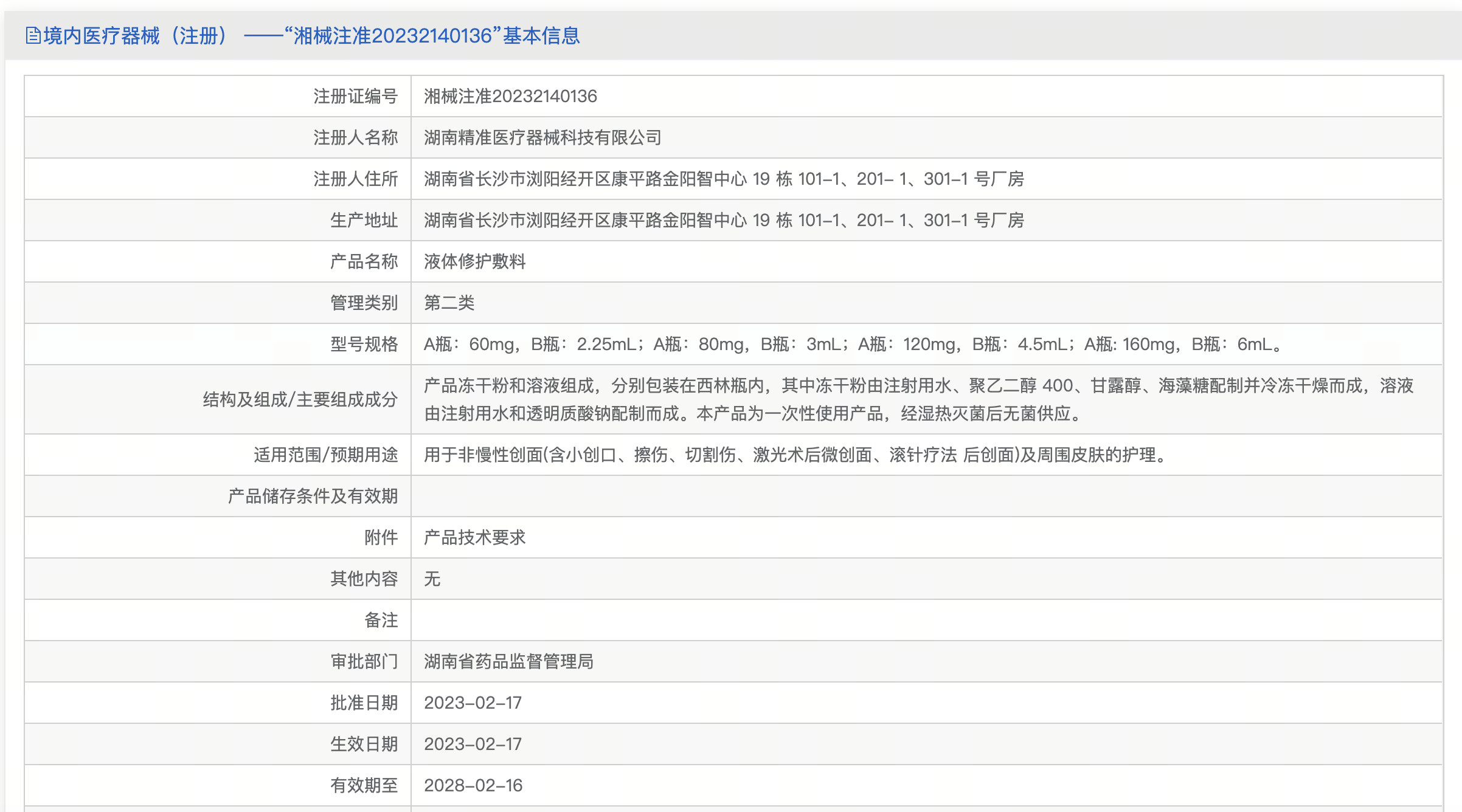Image resolution: width=1462 pixels, height=812 pixels.
Task: Click the 管理类别 label
Action: [364, 303]
